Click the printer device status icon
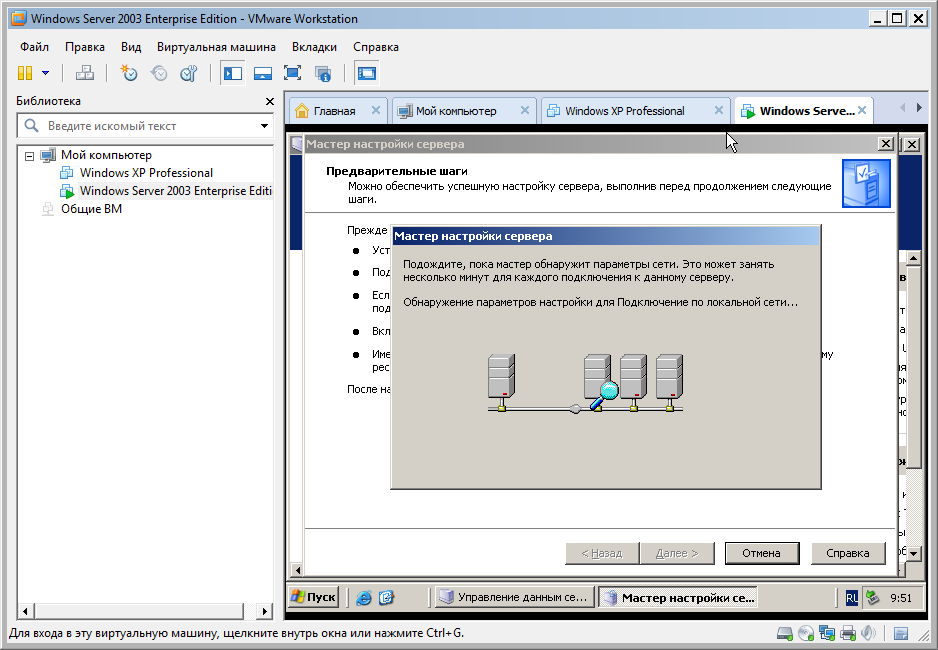 click(848, 633)
